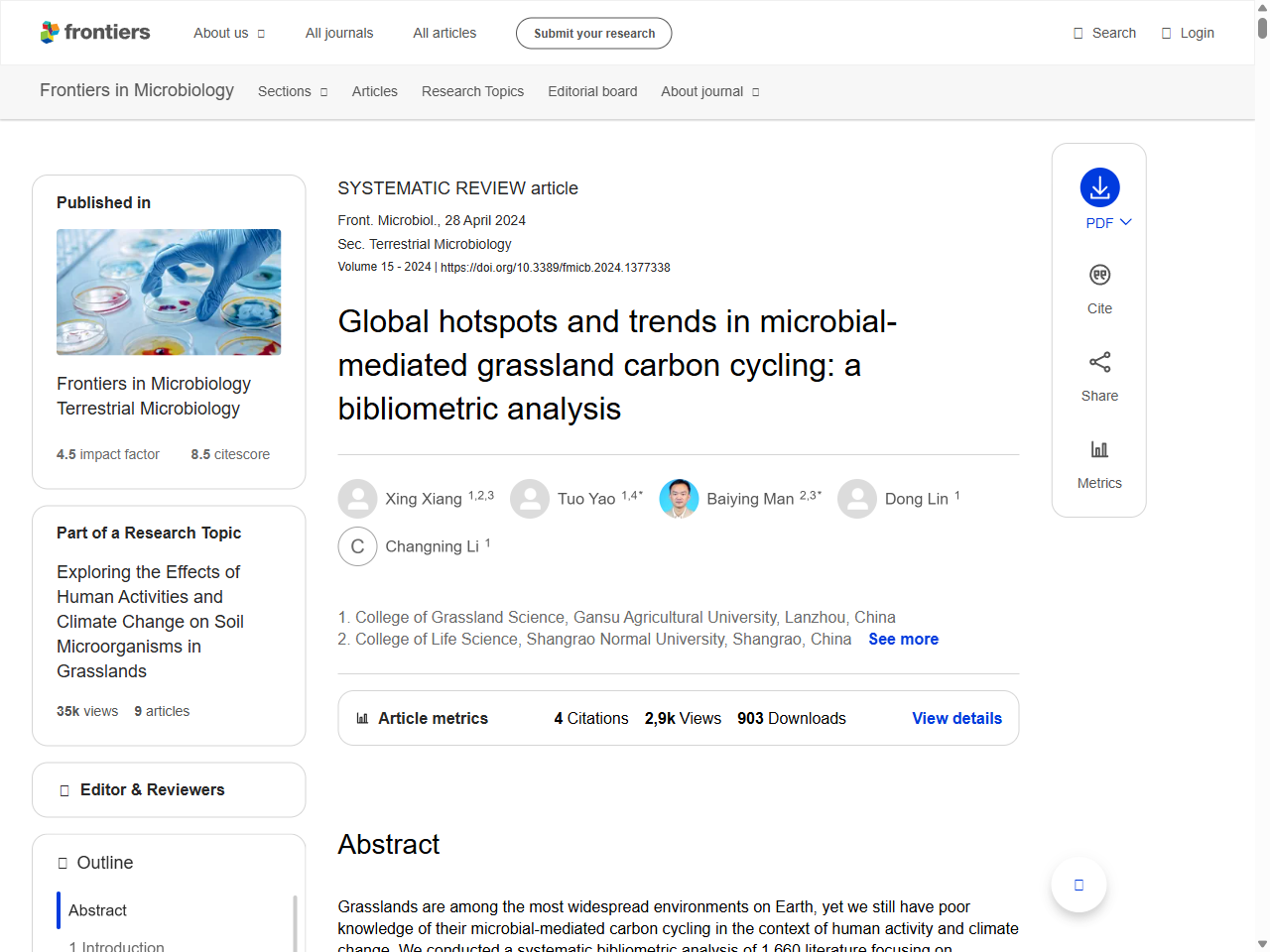Click the 4 Citations count
Viewport: 1270px width, 952px height.
tap(591, 718)
